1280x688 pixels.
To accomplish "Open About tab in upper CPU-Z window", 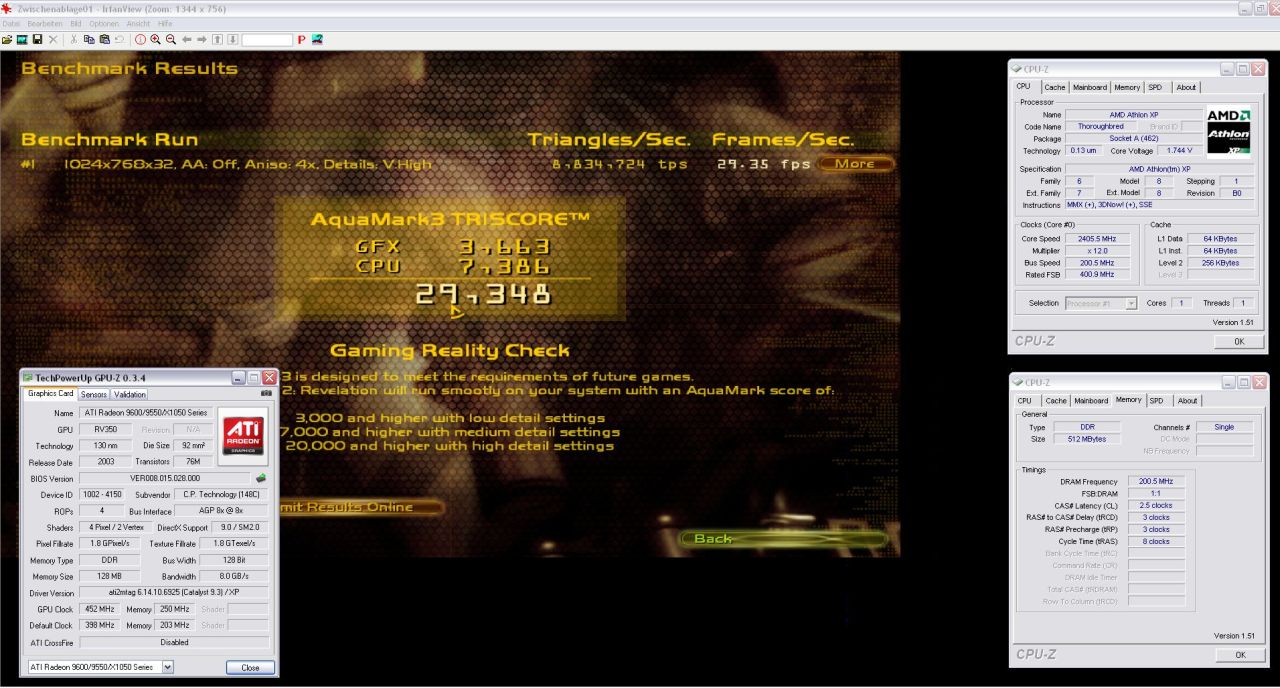I will (x=1186, y=87).
